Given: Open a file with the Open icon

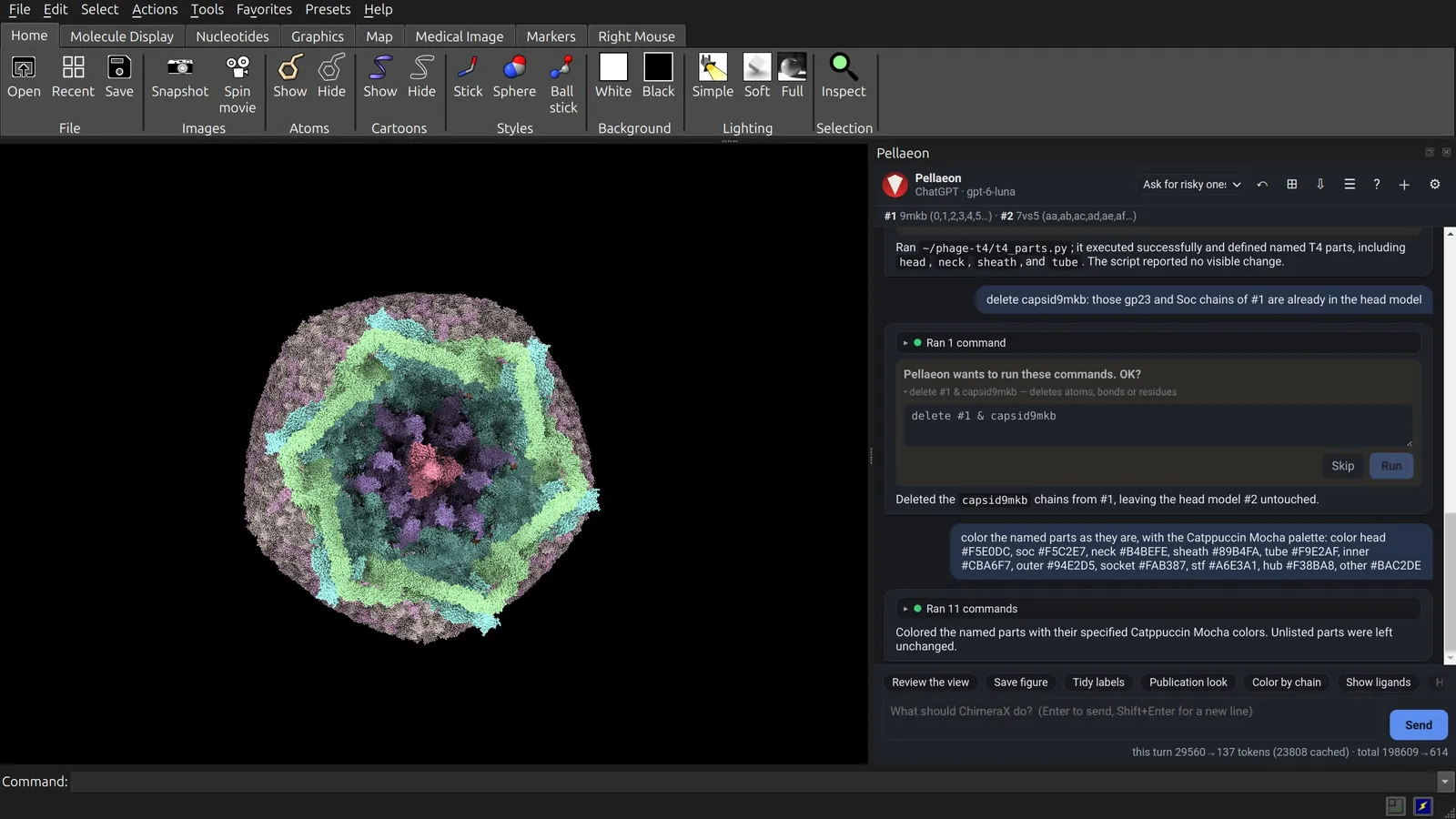Looking at the screenshot, I should click(24, 76).
